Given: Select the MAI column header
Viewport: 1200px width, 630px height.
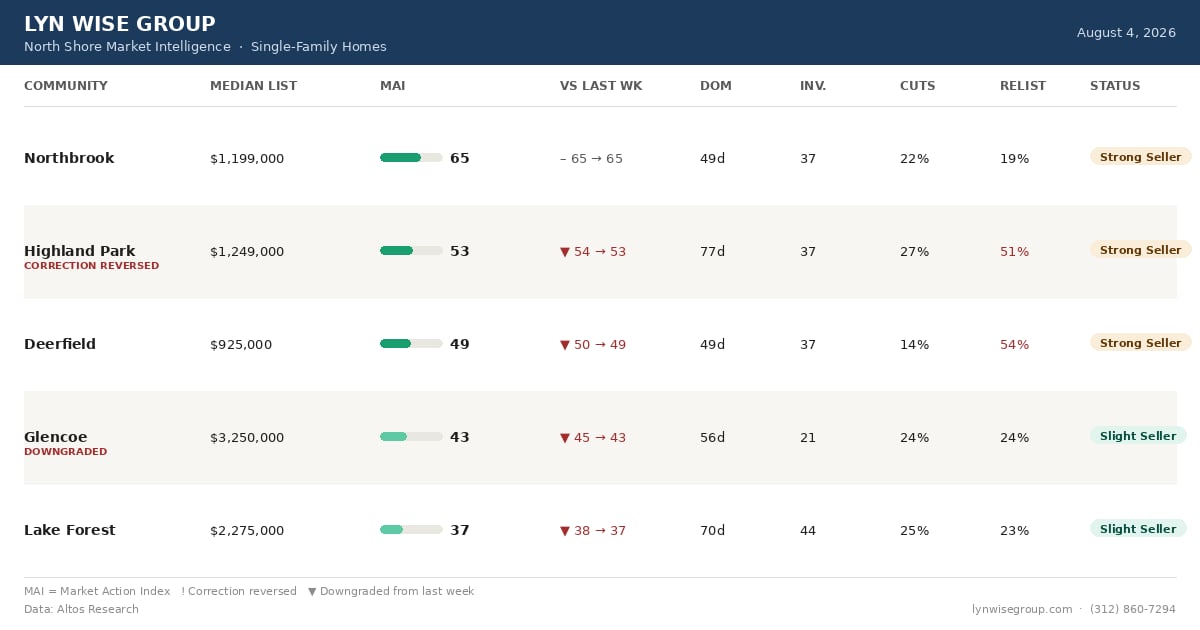Looking at the screenshot, I should [x=393, y=86].
